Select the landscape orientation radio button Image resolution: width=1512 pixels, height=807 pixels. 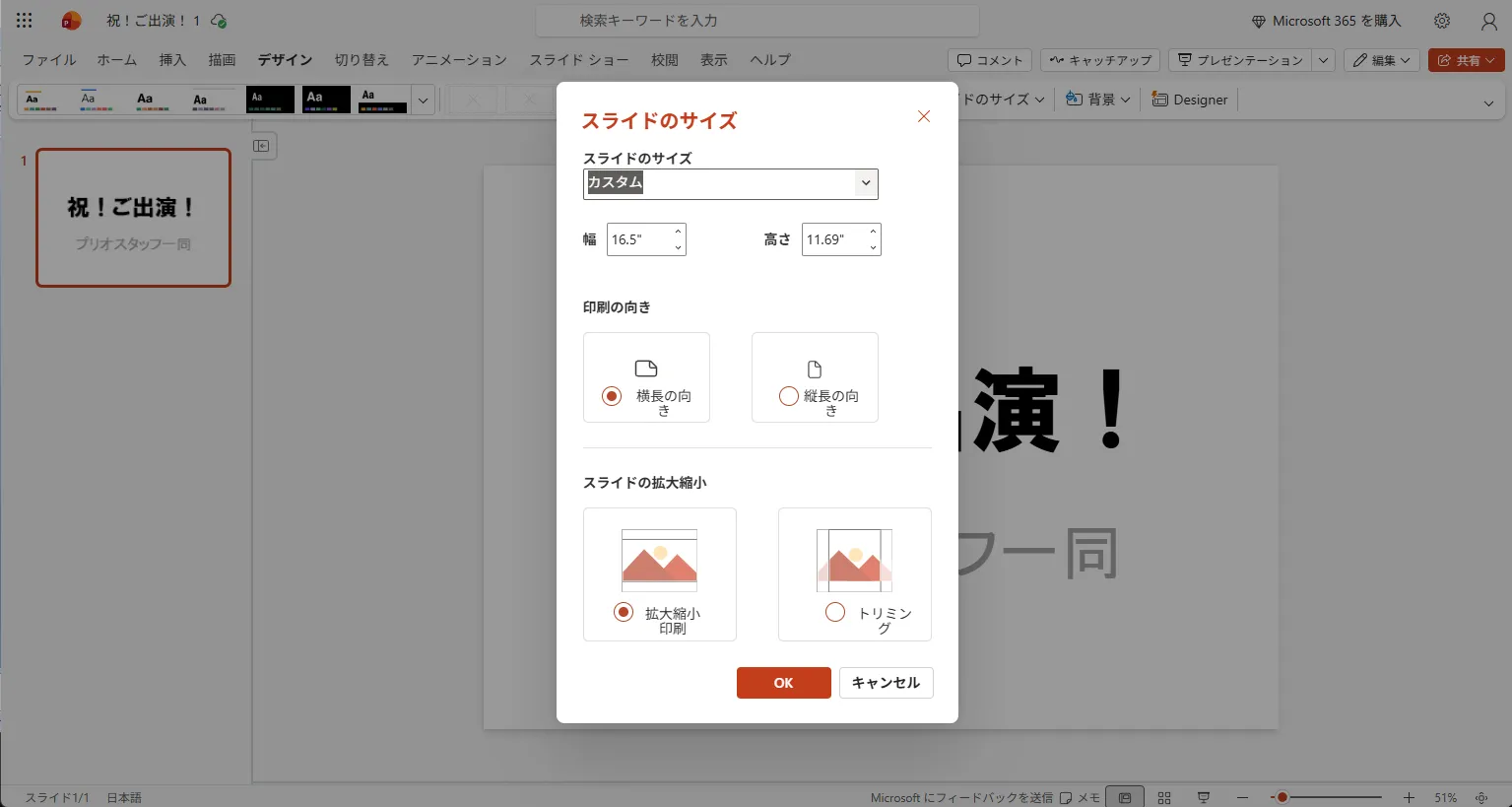pyautogui.click(x=612, y=396)
